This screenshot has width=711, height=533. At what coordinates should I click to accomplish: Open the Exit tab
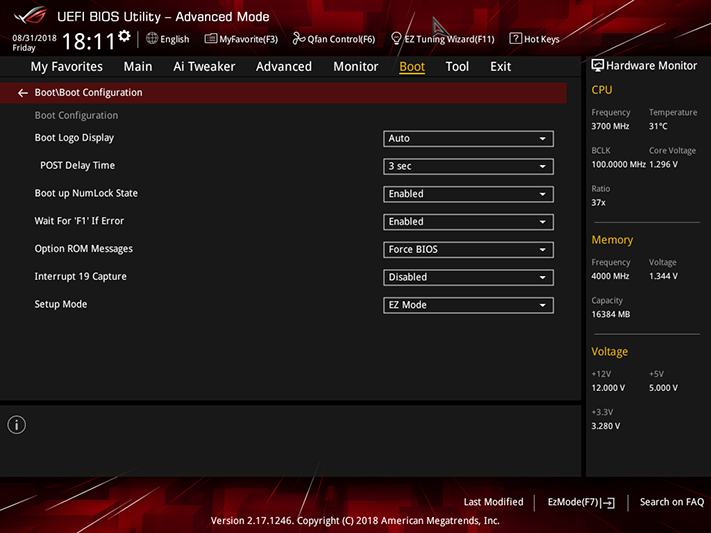501,67
